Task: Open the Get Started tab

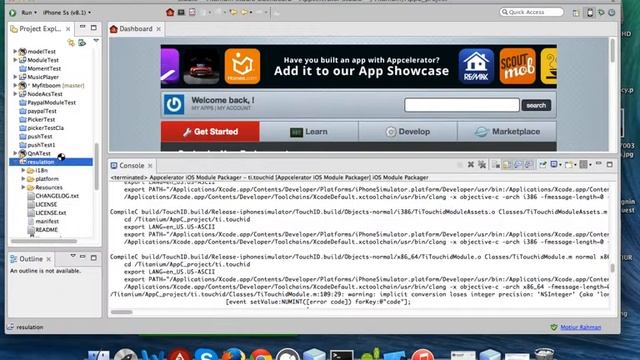Action: 210,131
